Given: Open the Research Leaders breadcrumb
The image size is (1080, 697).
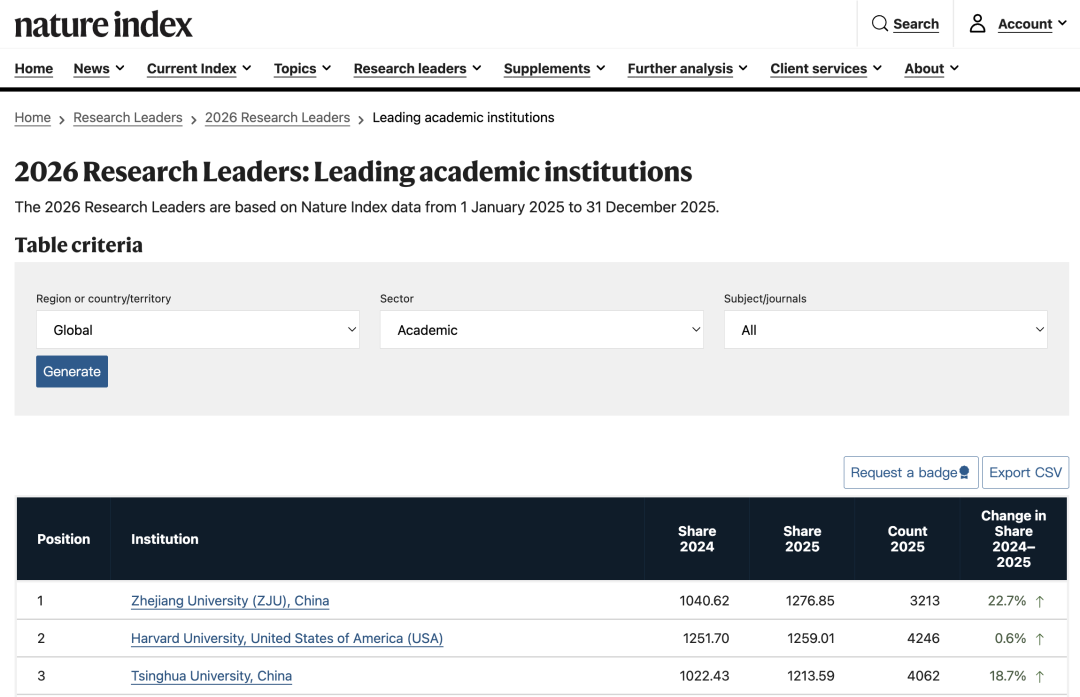Looking at the screenshot, I should (127, 118).
